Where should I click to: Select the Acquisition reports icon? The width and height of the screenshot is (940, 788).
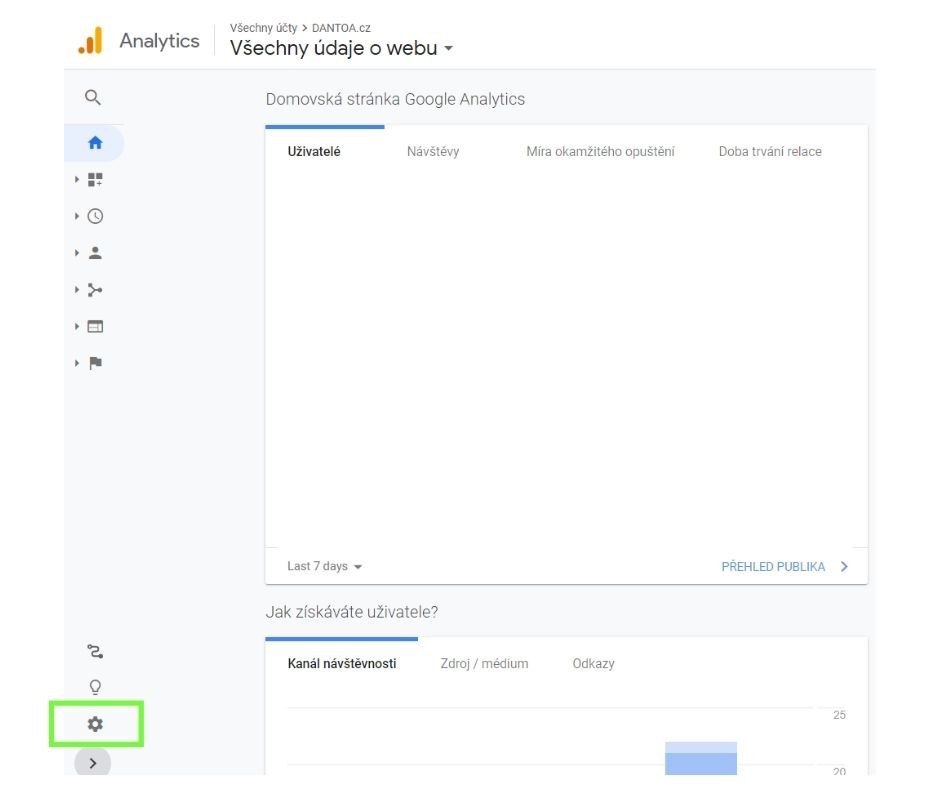pos(93,289)
